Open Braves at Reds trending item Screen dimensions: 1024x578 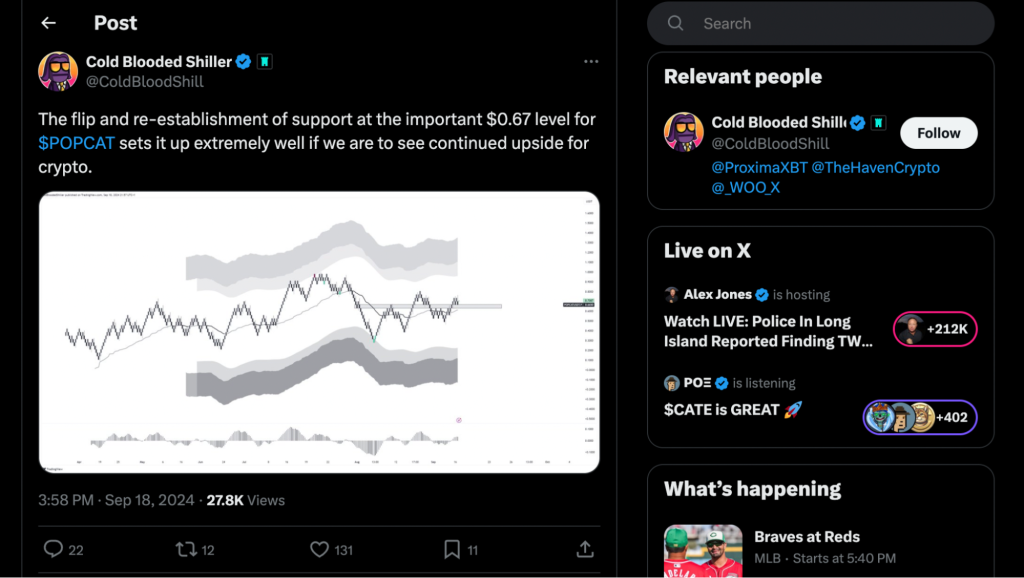(806, 537)
